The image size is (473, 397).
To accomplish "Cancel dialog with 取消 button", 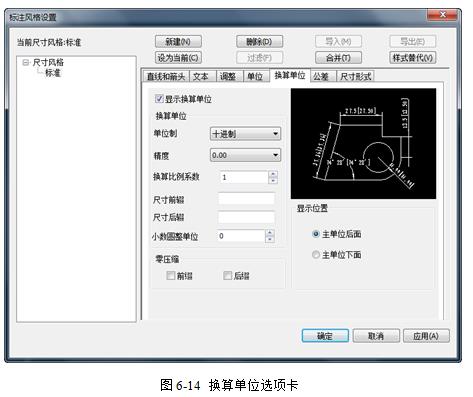I will [x=376, y=336].
